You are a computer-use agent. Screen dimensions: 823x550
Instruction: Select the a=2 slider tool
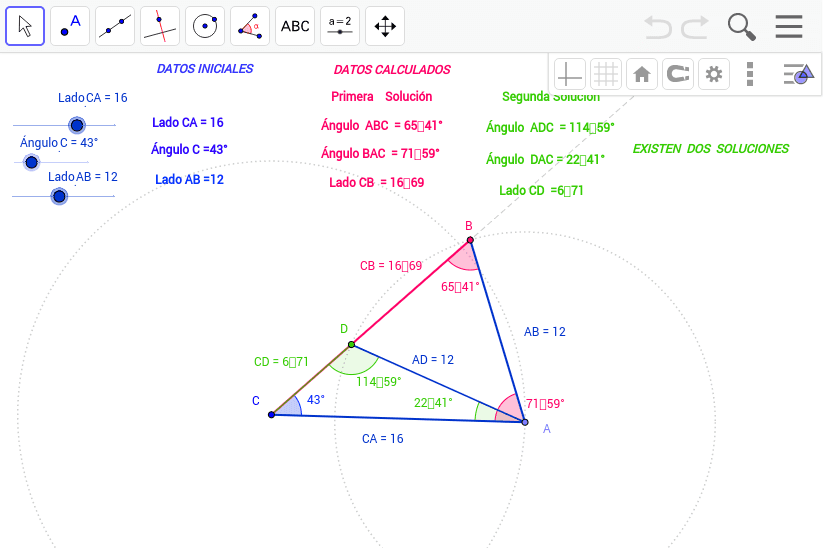(340, 26)
